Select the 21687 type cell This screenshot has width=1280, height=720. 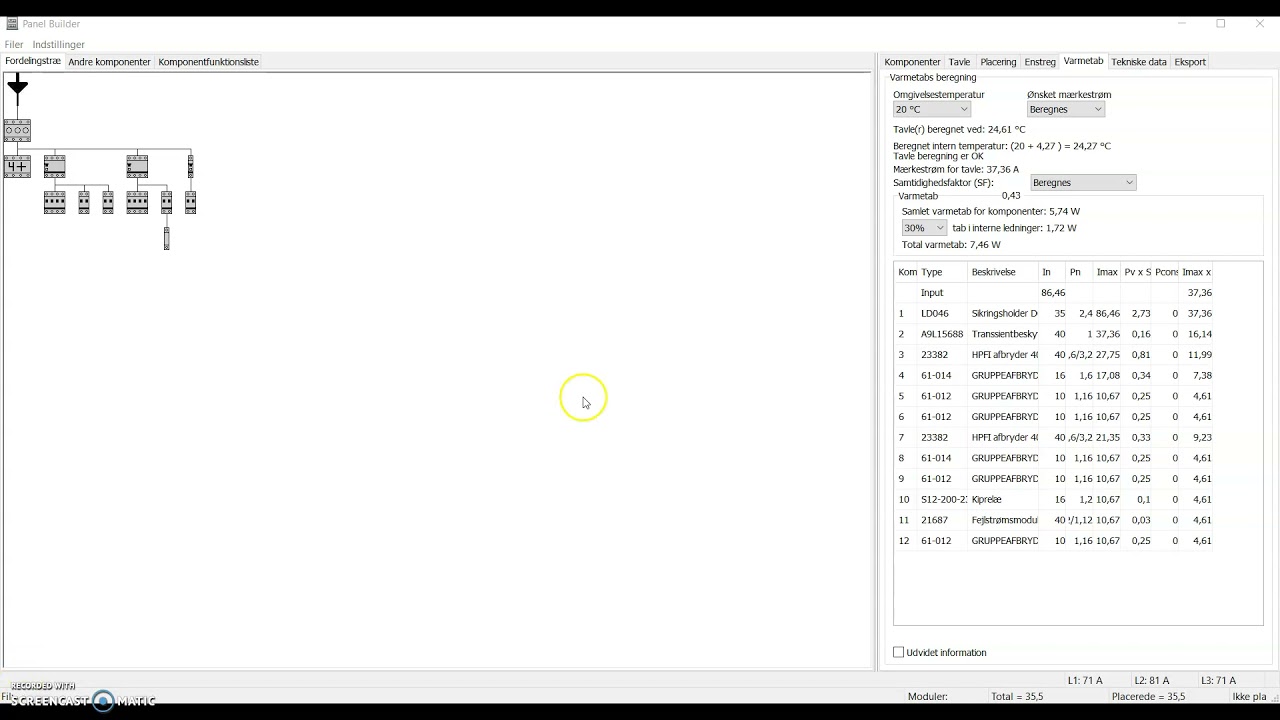click(942, 520)
